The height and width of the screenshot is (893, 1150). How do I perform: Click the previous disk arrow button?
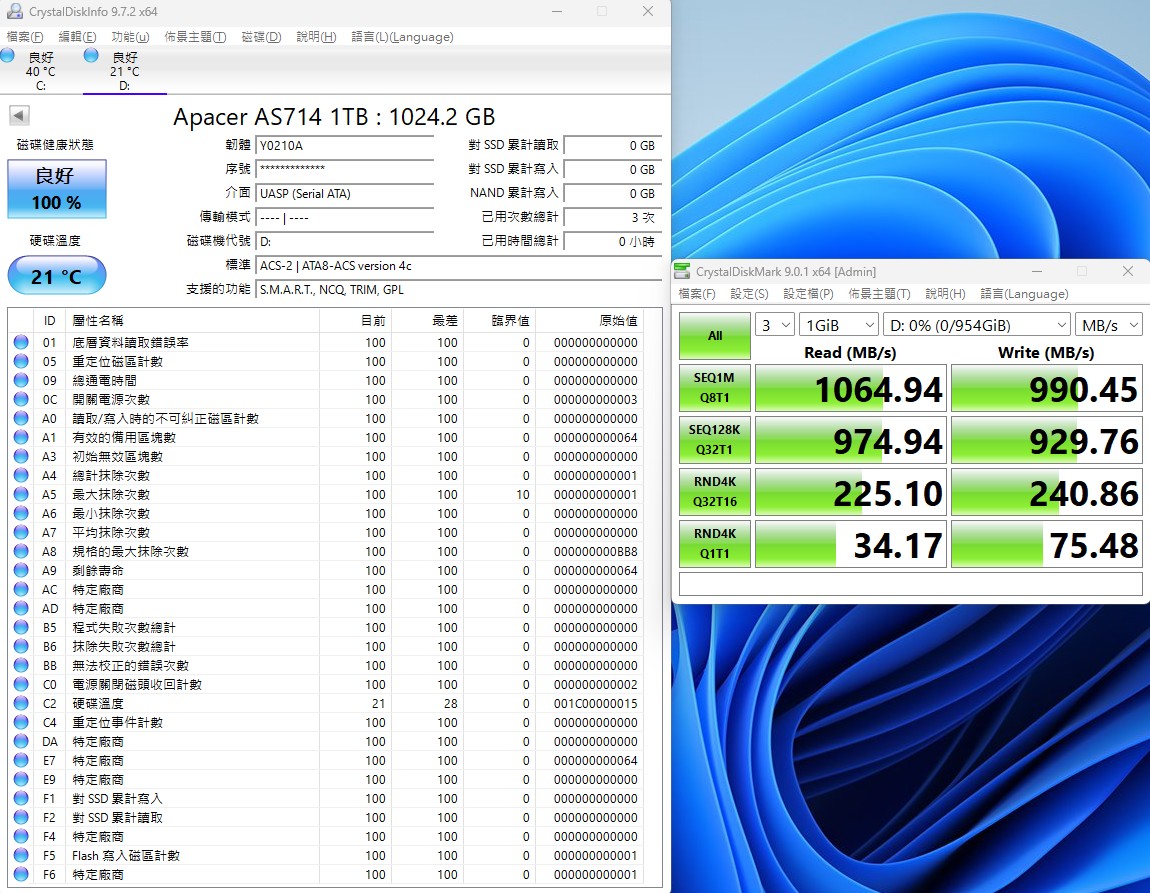coord(19,115)
